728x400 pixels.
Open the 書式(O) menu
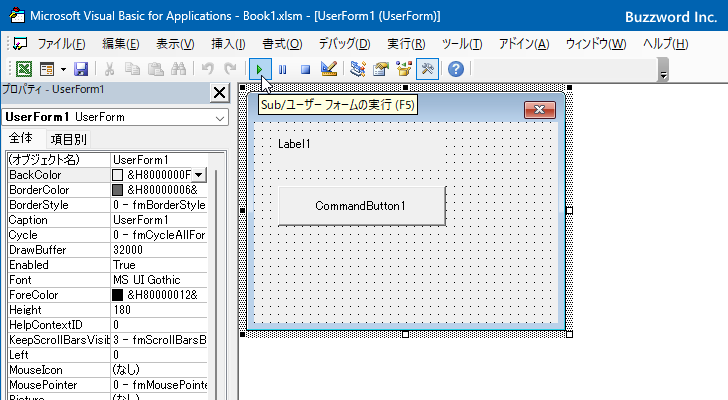(x=282, y=44)
